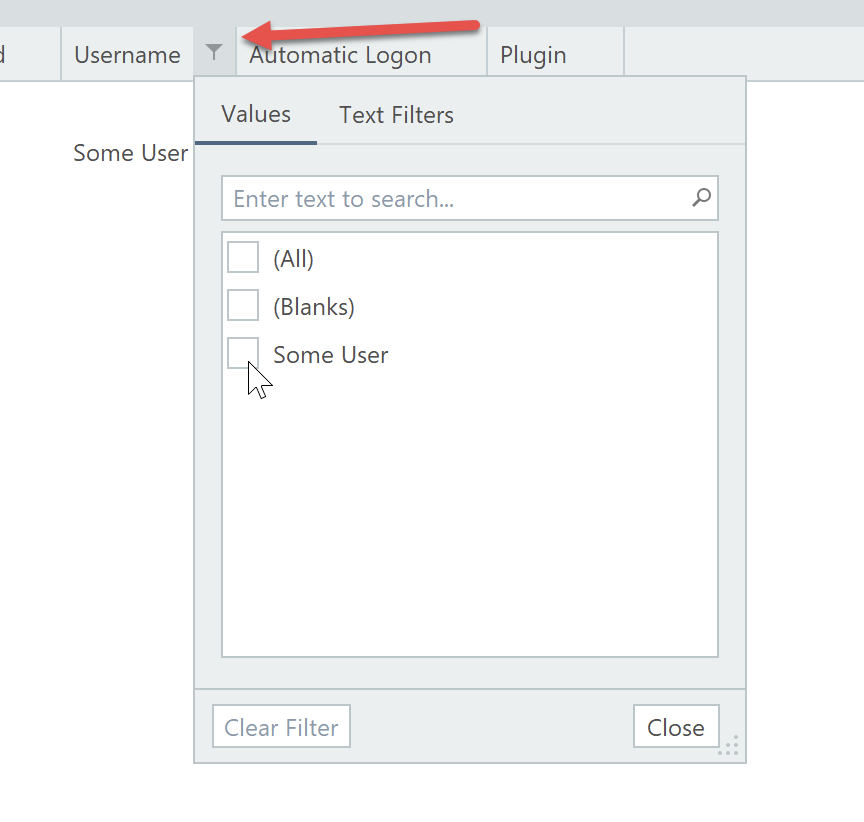The image size is (864, 822).
Task: Click the Username column filter funnel icon
Action: (214, 53)
